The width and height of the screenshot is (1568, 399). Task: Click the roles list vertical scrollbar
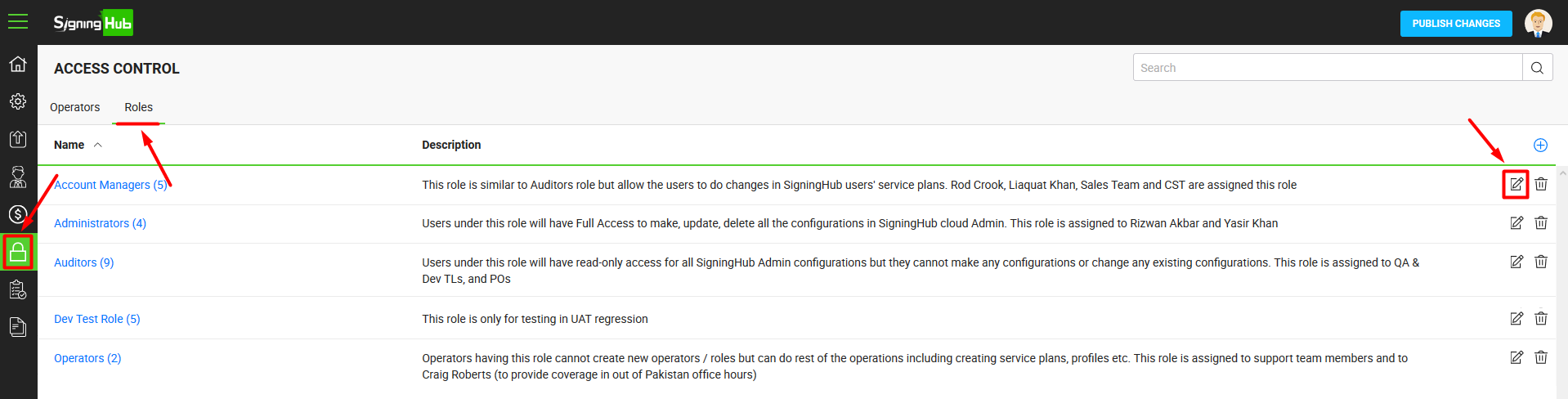(1563, 282)
